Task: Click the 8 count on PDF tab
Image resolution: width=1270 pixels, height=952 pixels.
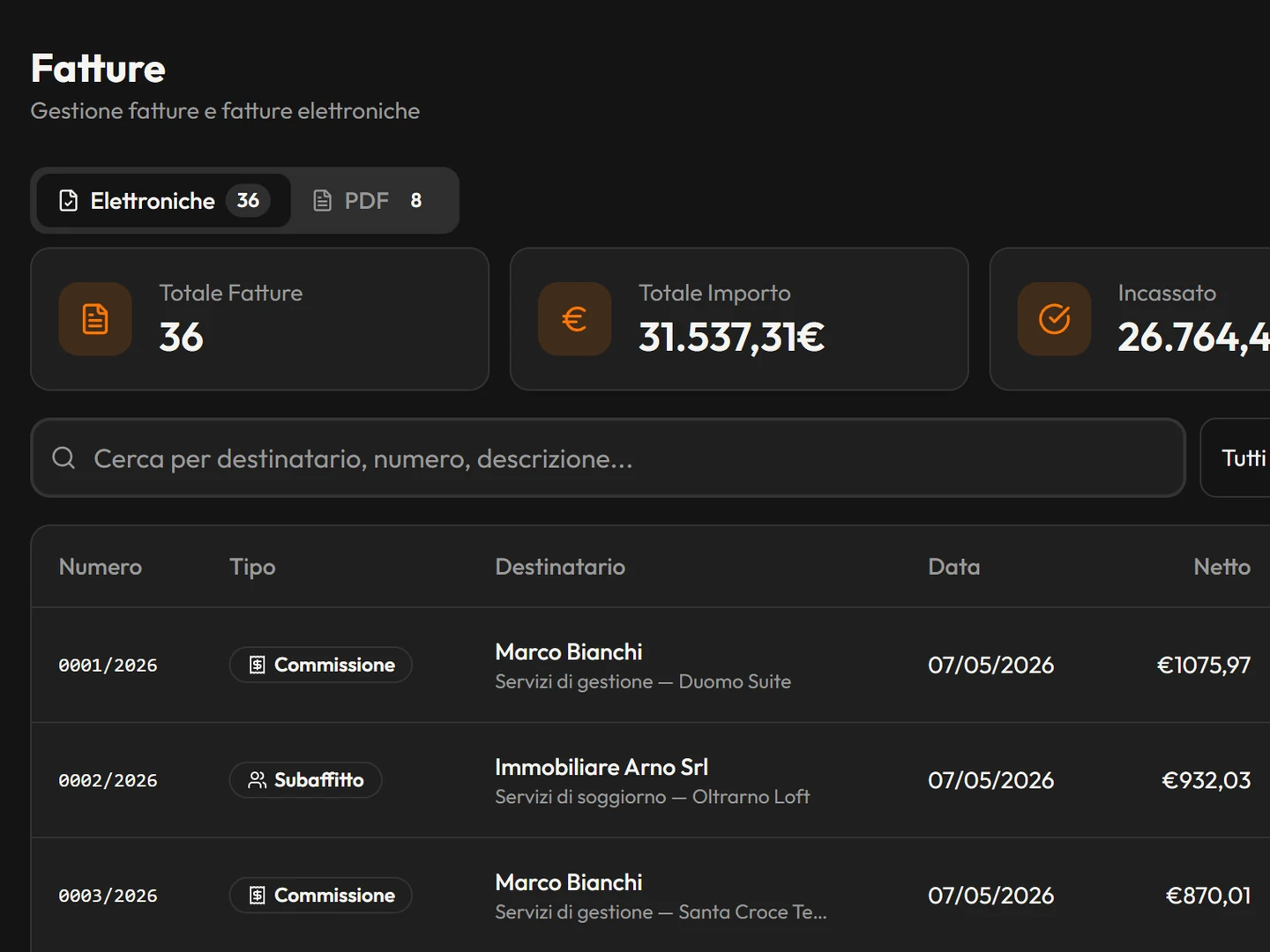Action: point(415,201)
